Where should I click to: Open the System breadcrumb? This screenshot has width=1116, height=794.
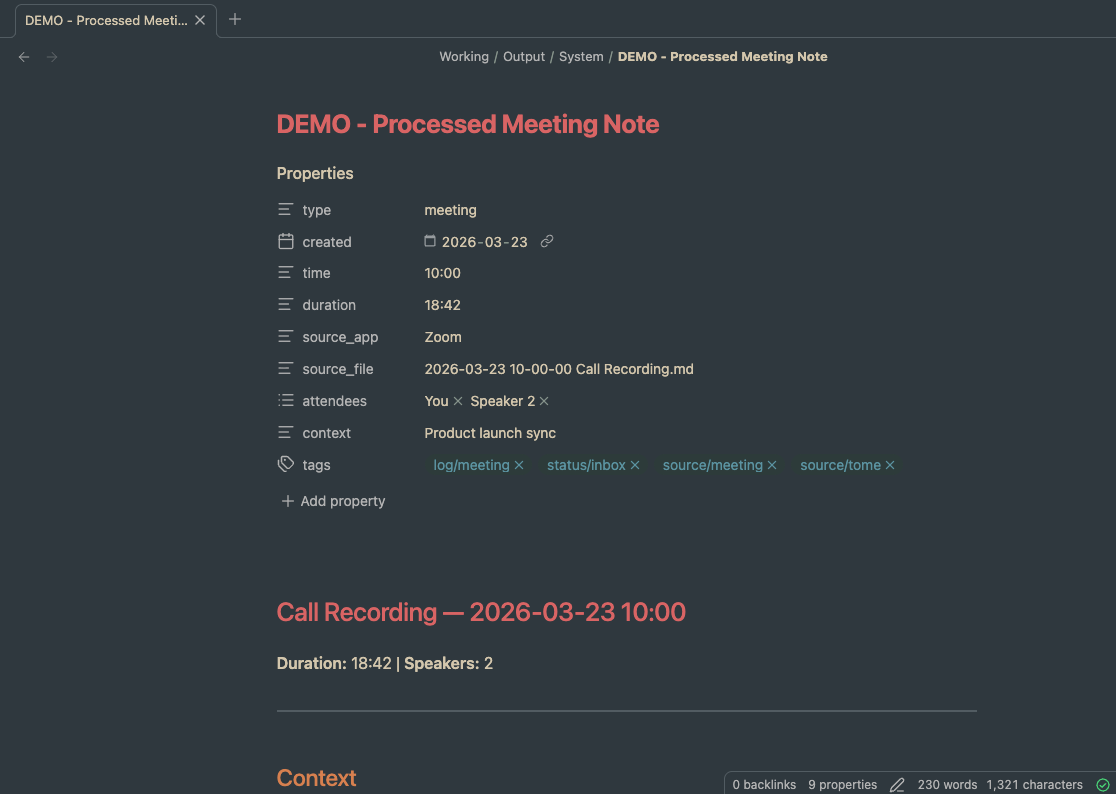point(581,56)
